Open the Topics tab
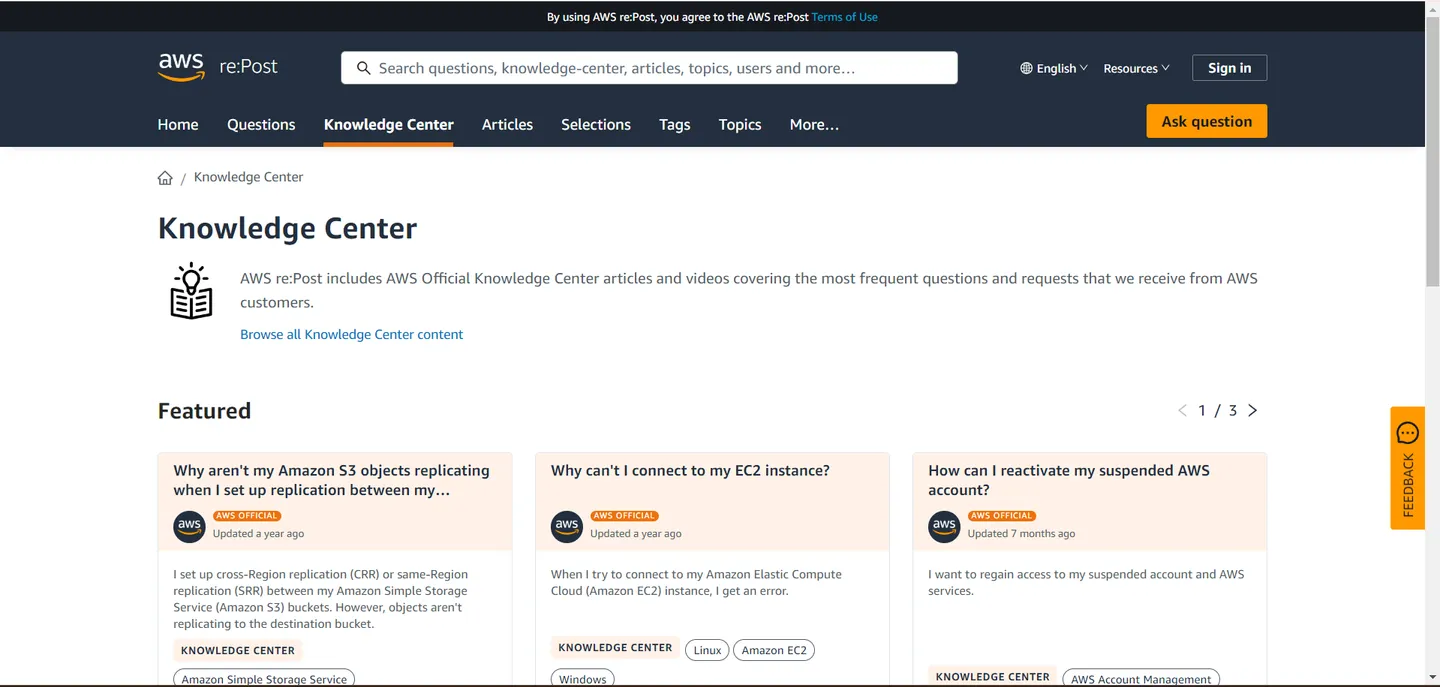 740,124
